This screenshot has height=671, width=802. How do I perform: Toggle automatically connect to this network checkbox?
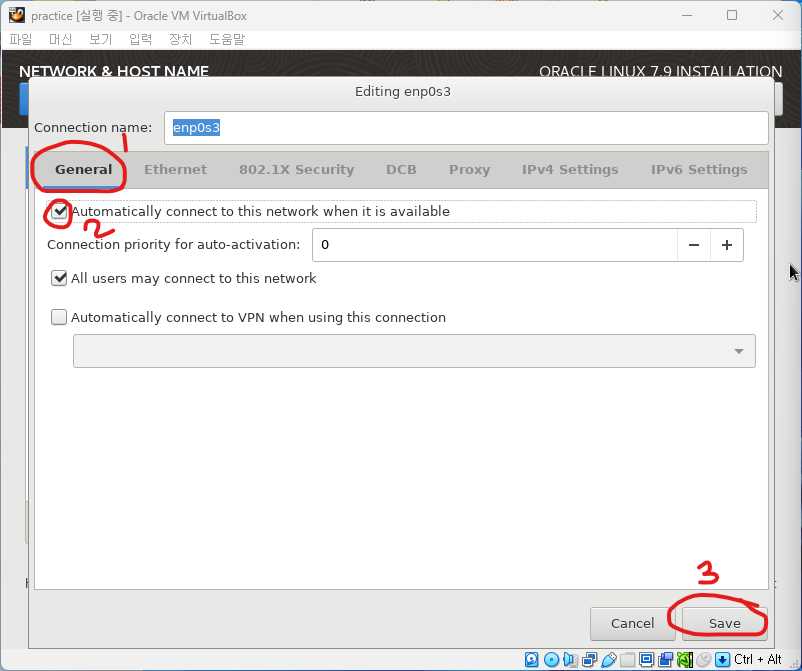point(59,211)
